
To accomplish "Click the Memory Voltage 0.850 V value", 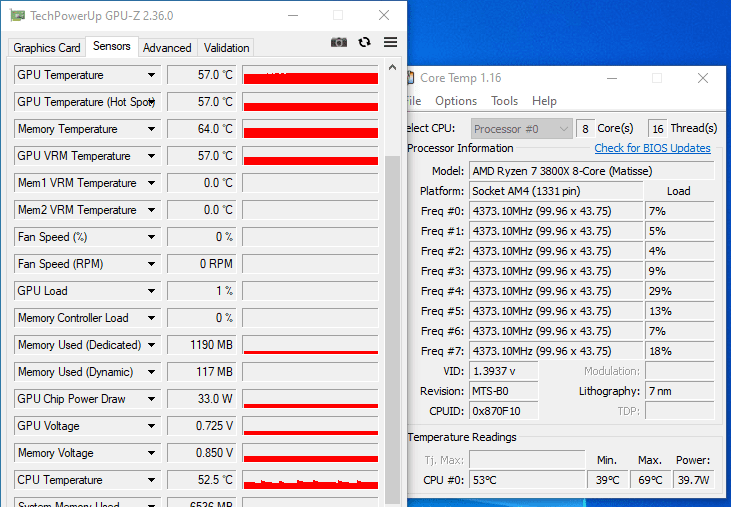I will pos(202,453).
